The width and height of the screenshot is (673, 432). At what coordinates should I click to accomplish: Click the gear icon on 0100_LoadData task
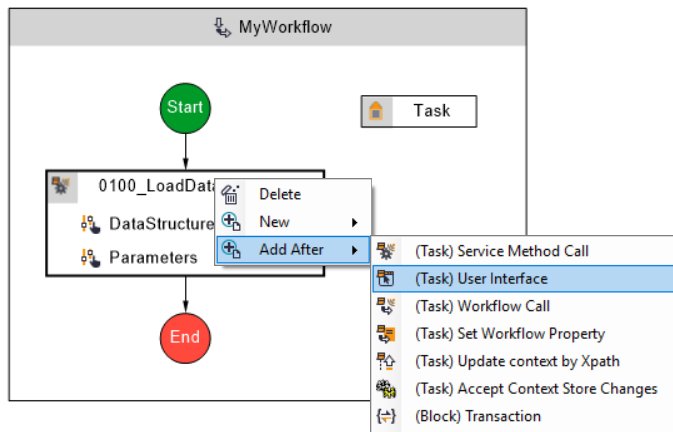62,185
